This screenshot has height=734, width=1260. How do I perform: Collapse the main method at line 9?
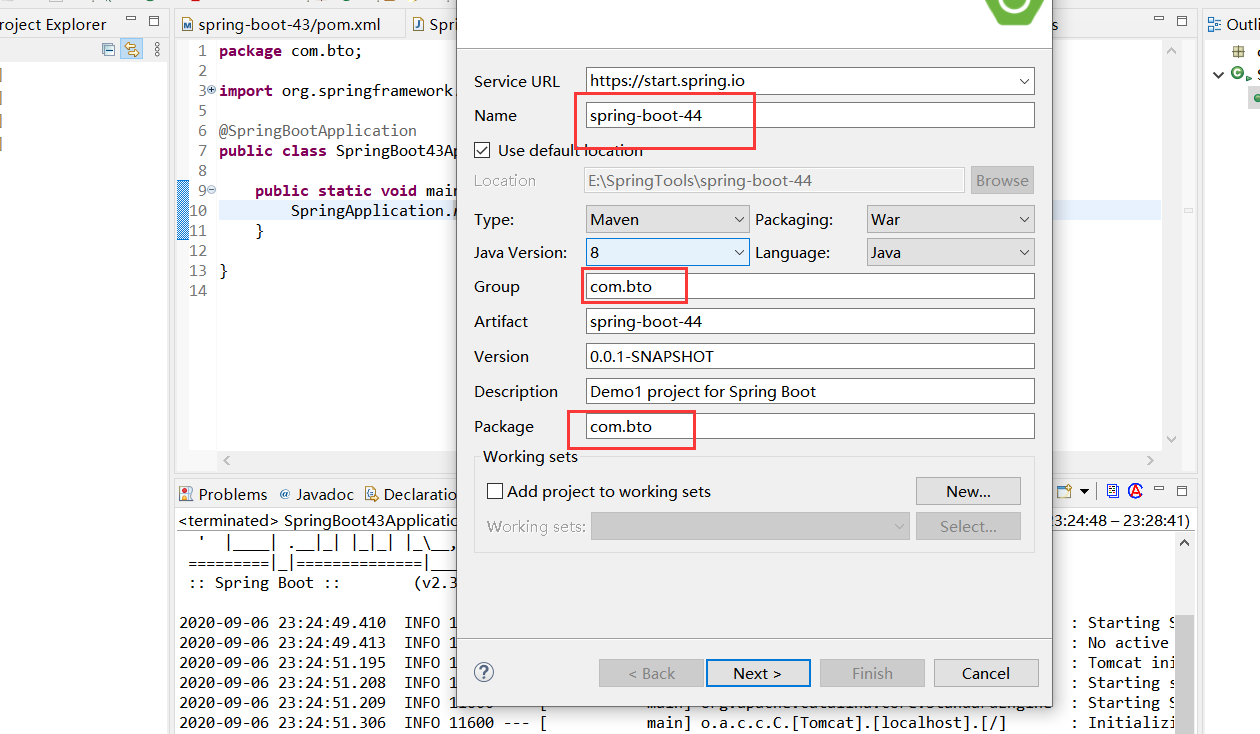211,190
